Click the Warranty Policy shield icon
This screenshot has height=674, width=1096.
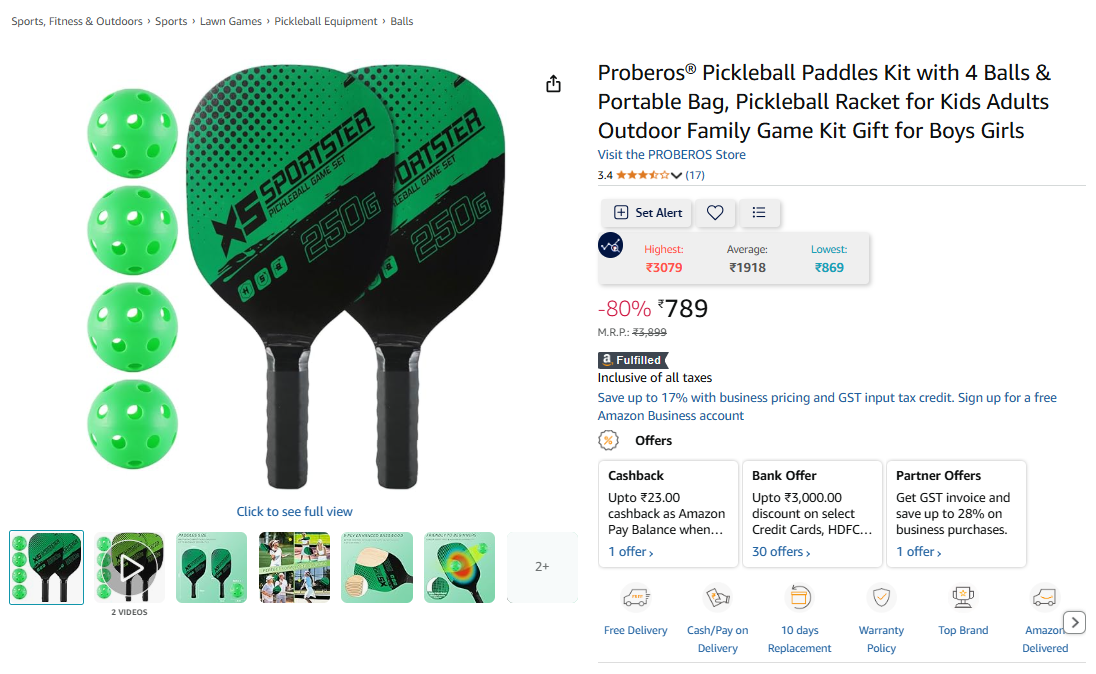point(881,598)
